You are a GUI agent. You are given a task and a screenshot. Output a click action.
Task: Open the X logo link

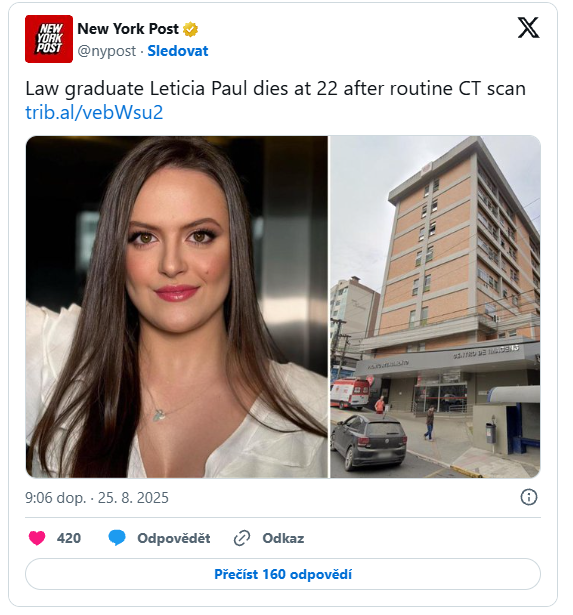tap(528, 27)
